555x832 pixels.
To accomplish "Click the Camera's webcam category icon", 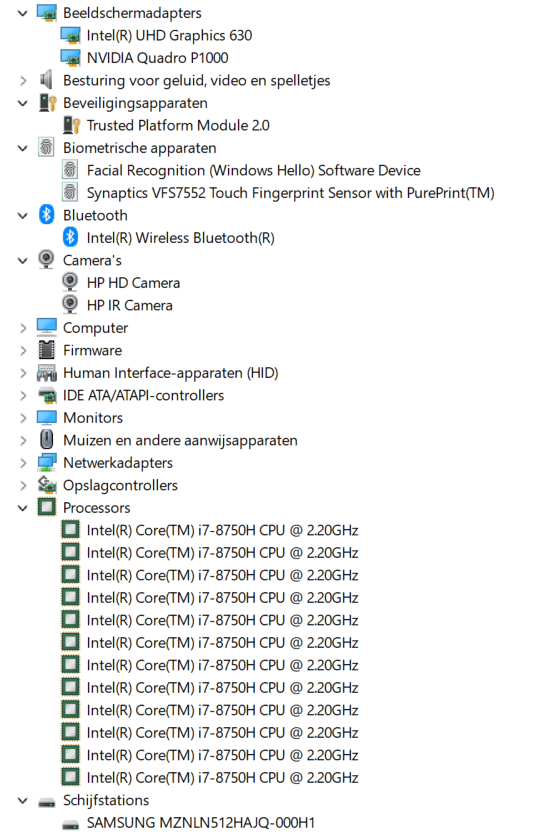I will pyautogui.click(x=46, y=259).
